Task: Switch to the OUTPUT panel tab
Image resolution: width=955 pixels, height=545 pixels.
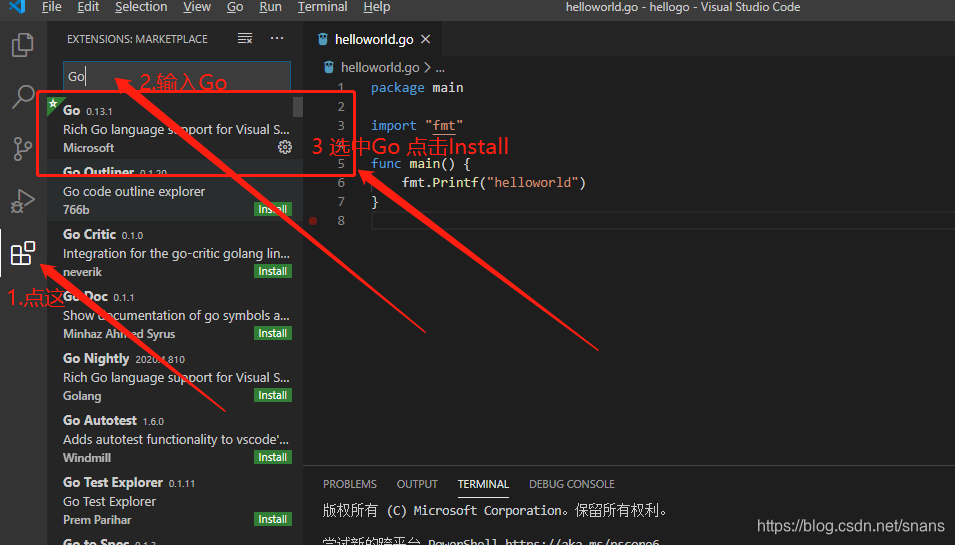Action: (x=417, y=484)
